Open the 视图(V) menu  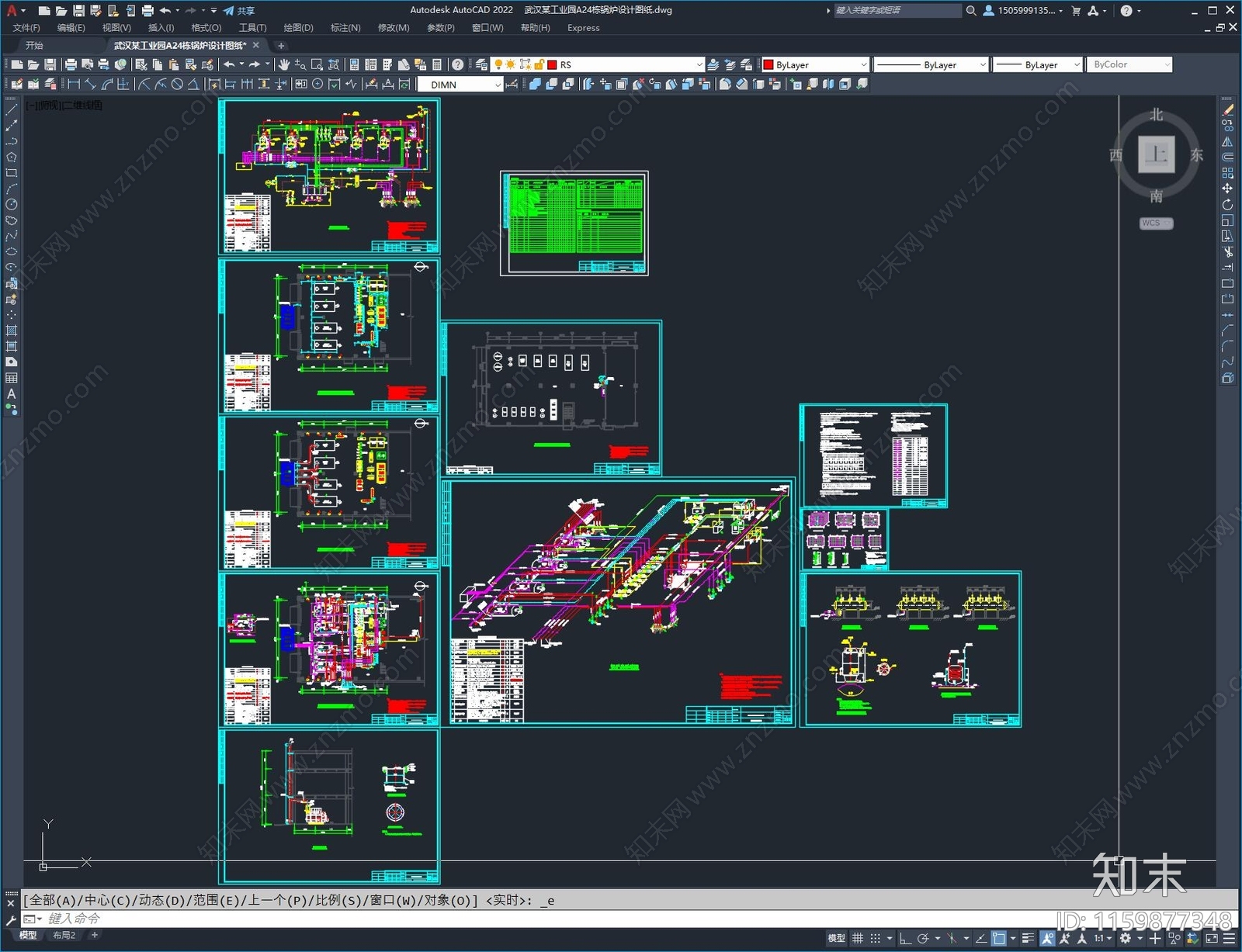click(116, 28)
